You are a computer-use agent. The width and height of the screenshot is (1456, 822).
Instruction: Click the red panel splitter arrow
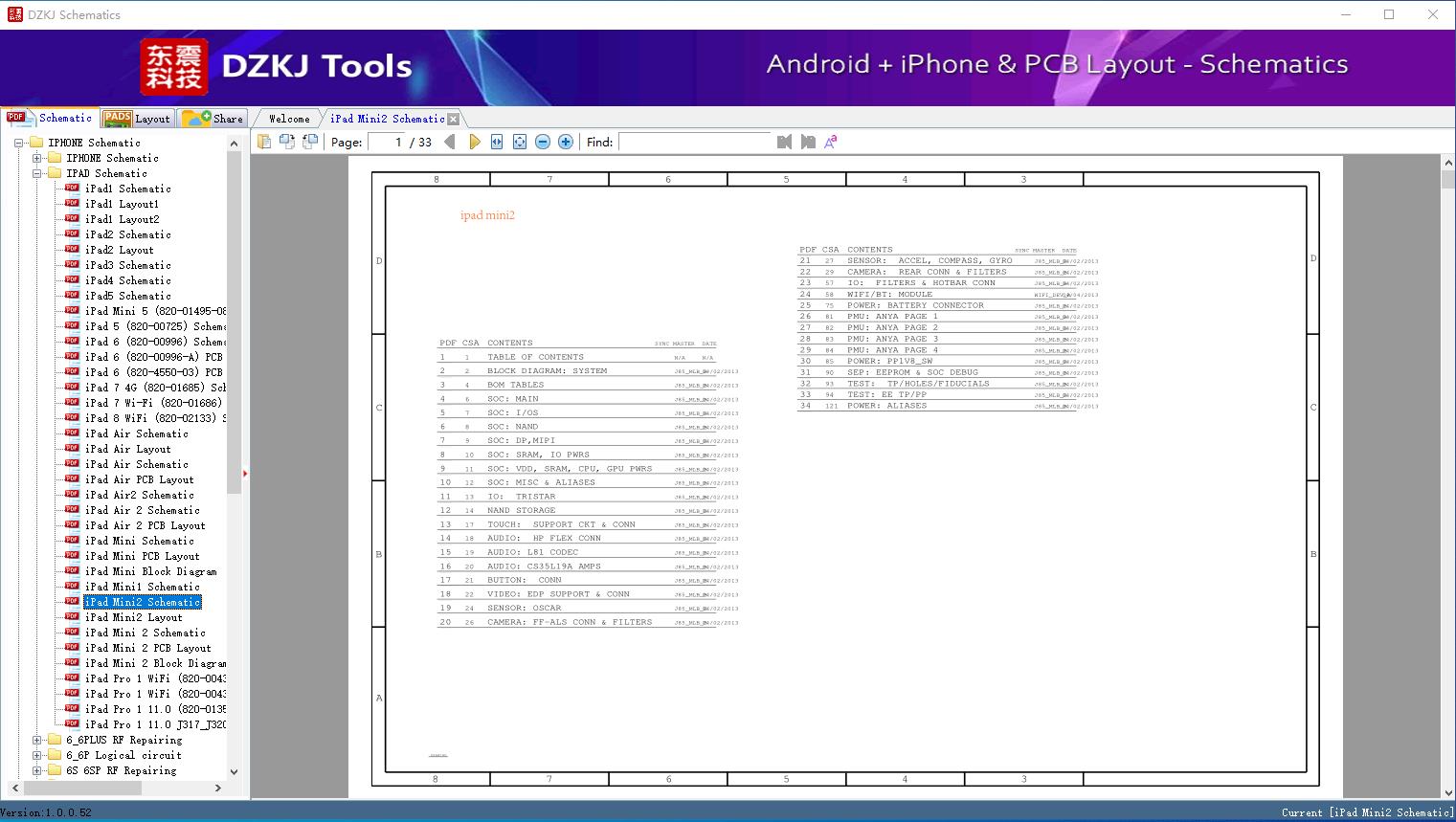click(245, 473)
